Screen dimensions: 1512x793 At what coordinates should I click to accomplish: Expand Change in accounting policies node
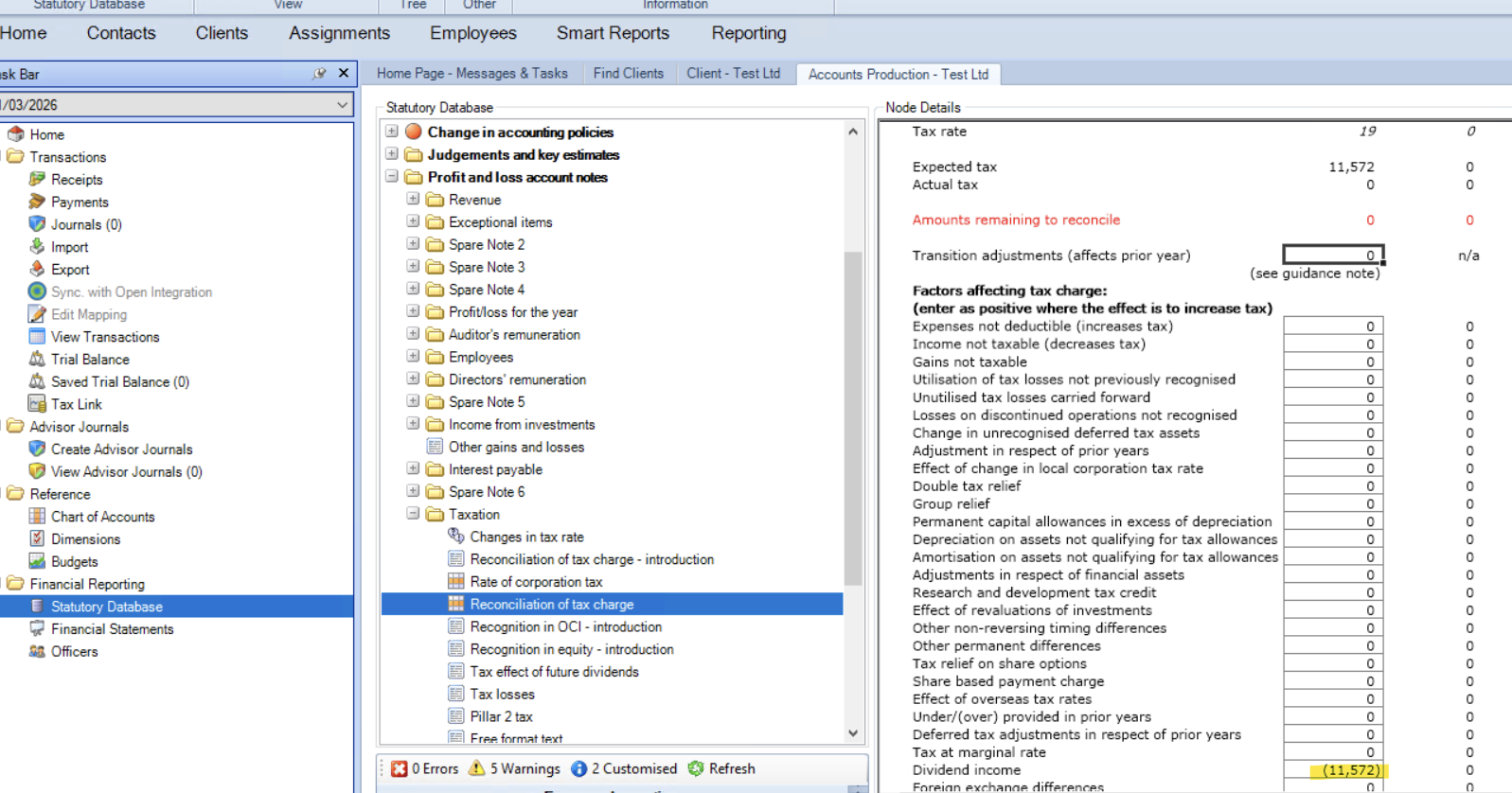(x=392, y=132)
